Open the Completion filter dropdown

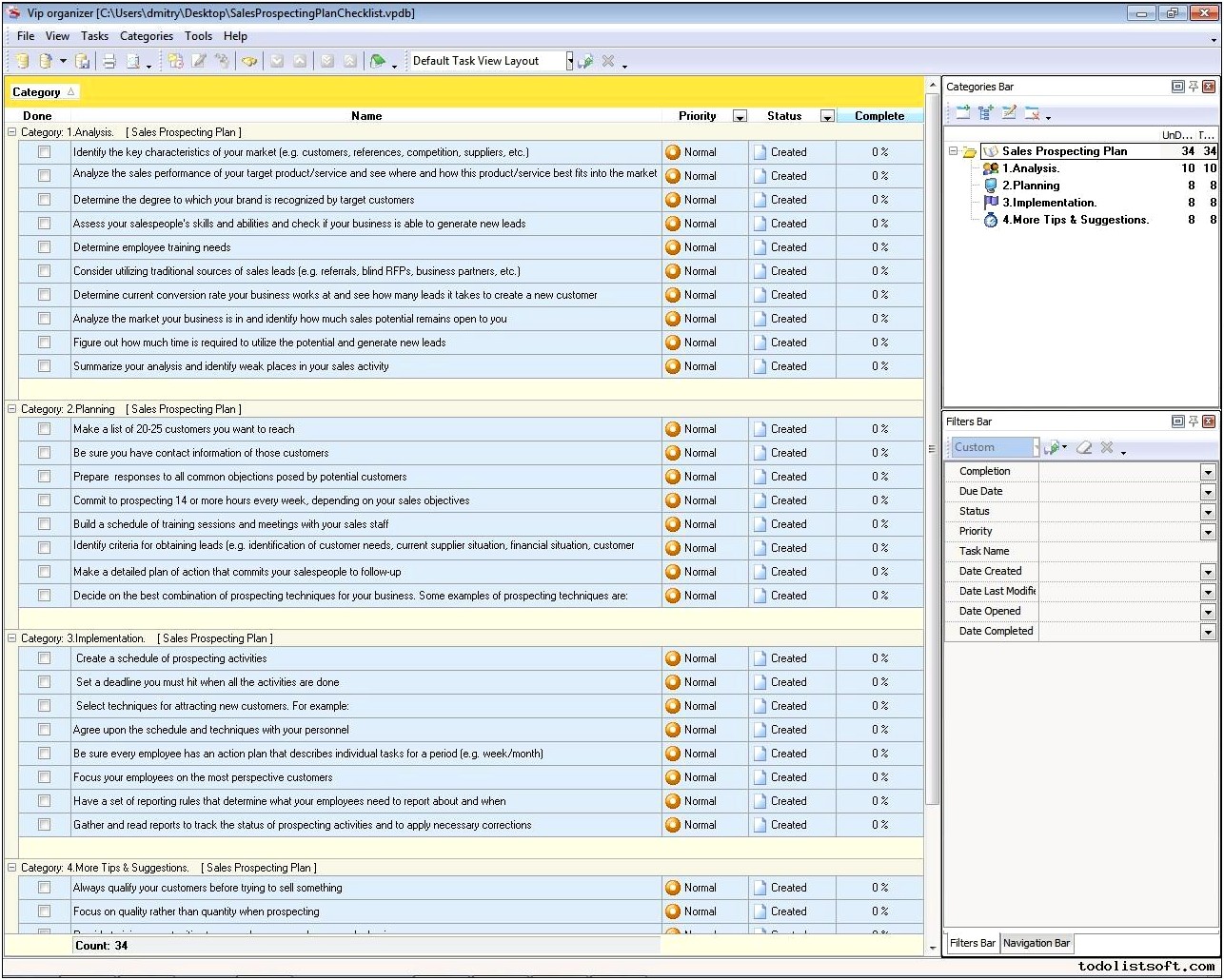[x=1208, y=472]
